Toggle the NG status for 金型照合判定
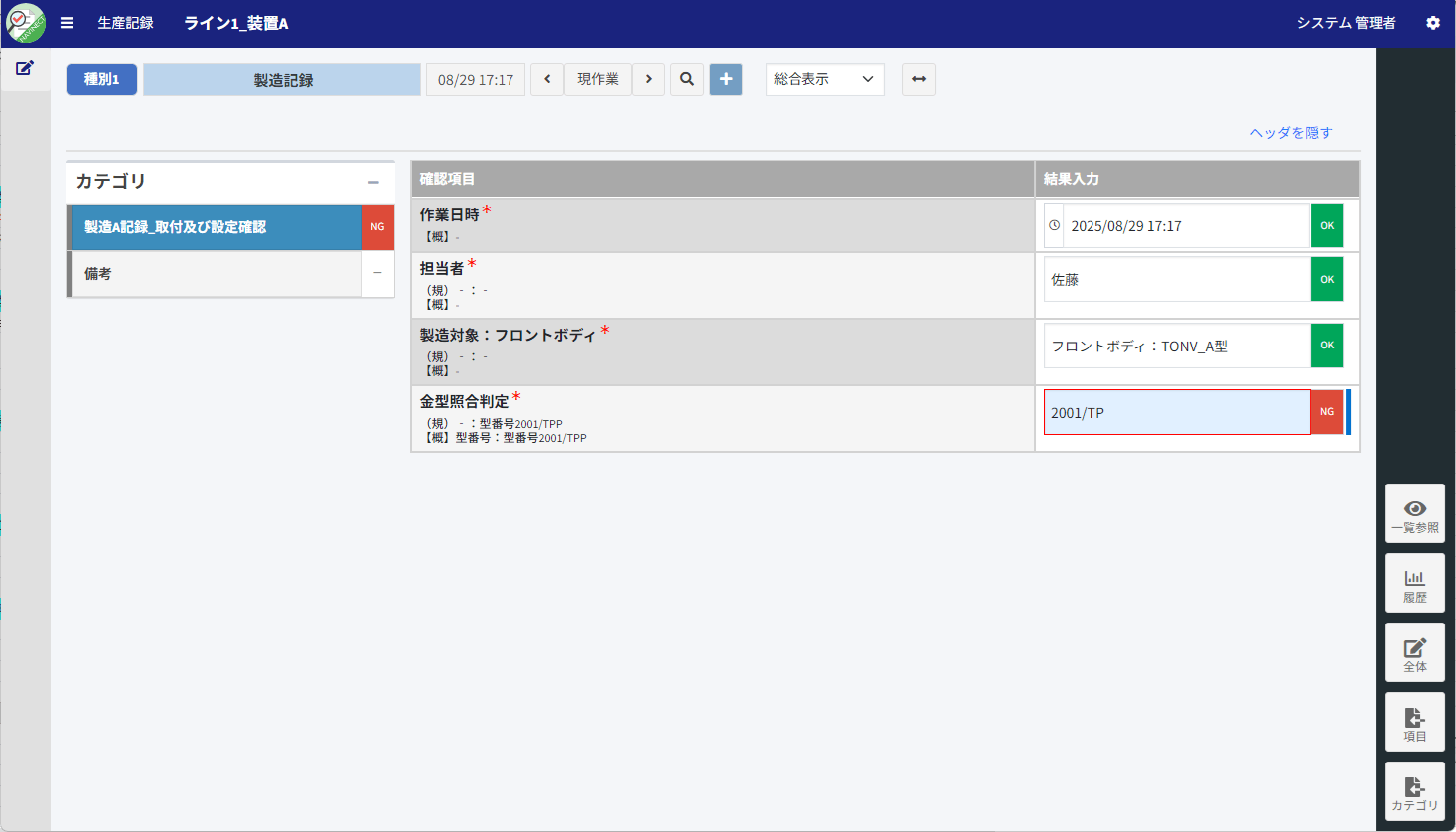This screenshot has width=1456, height=832. (x=1326, y=412)
